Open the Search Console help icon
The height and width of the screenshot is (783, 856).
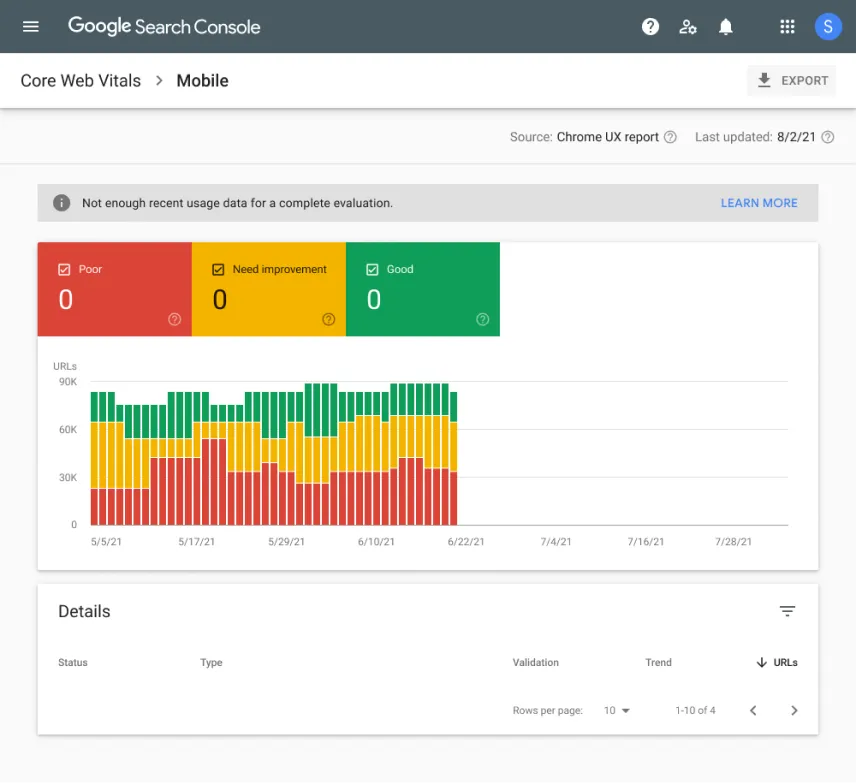650,27
